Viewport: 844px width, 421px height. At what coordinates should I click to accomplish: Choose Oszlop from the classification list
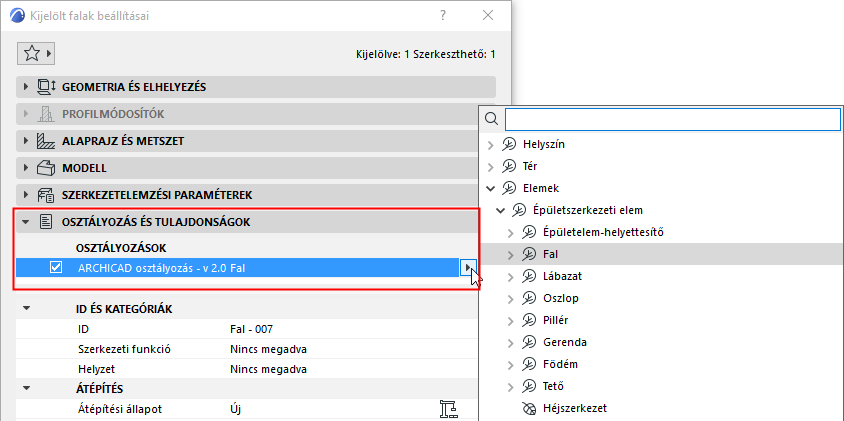[x=563, y=298]
